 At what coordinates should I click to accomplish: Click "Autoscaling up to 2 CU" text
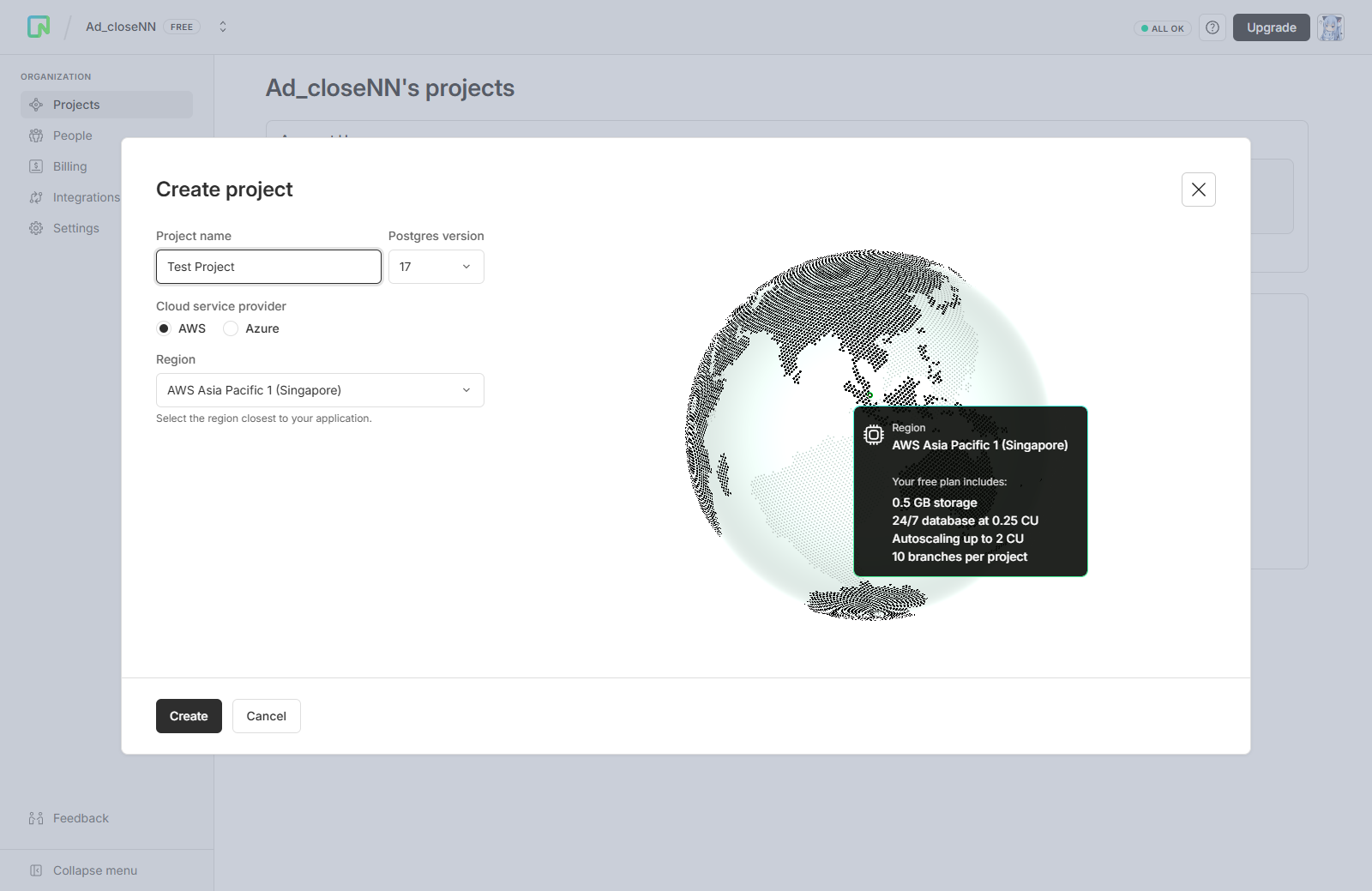click(x=958, y=539)
